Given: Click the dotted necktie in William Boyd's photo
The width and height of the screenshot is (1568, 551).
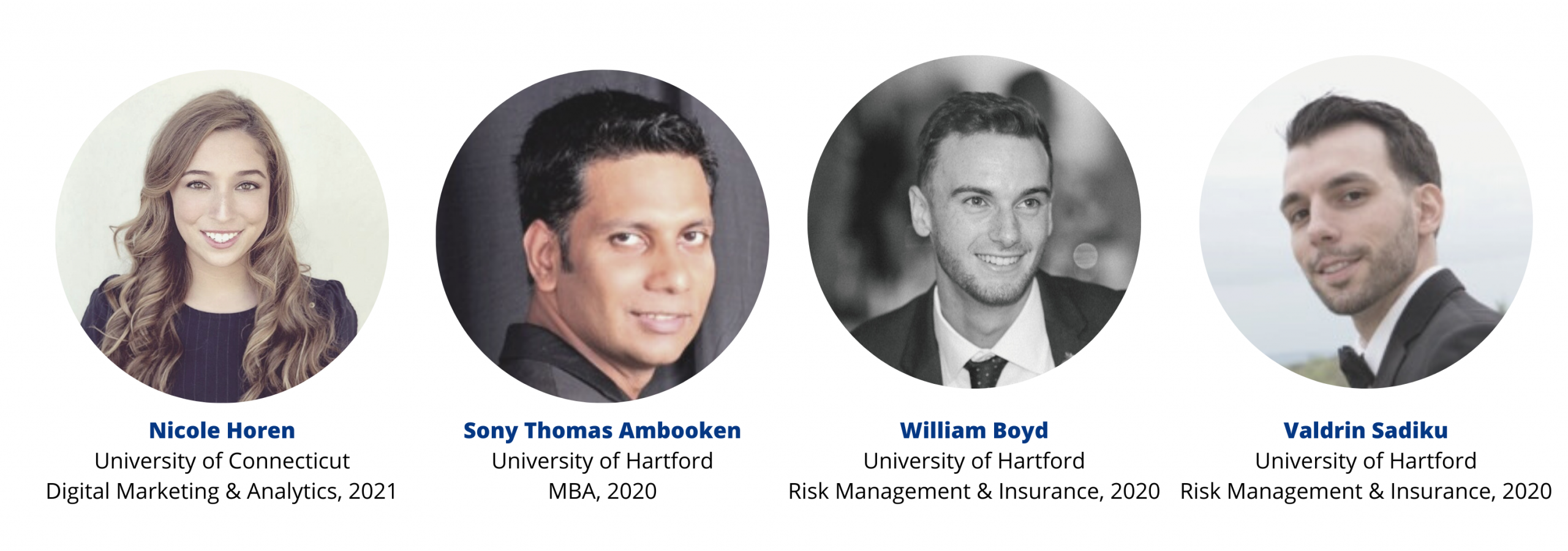Looking at the screenshot, I should click(984, 372).
